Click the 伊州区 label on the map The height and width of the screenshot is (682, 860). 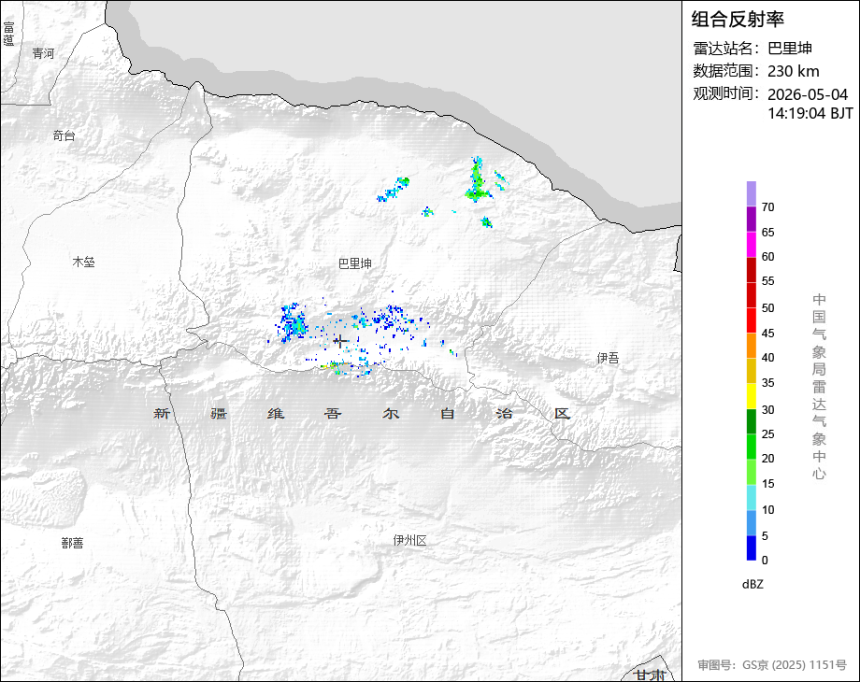410,540
